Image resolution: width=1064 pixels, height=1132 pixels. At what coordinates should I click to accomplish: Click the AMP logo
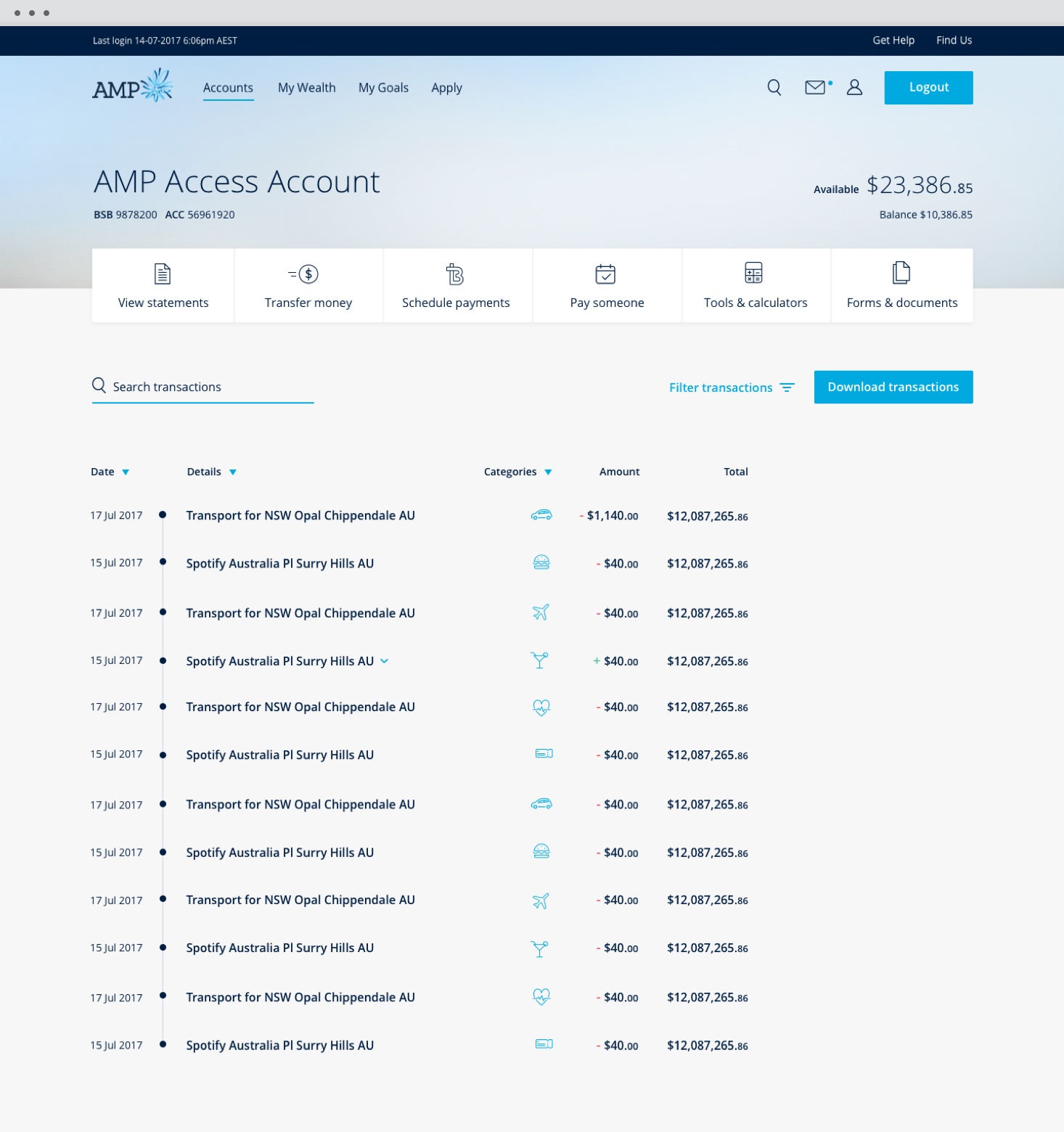click(132, 86)
